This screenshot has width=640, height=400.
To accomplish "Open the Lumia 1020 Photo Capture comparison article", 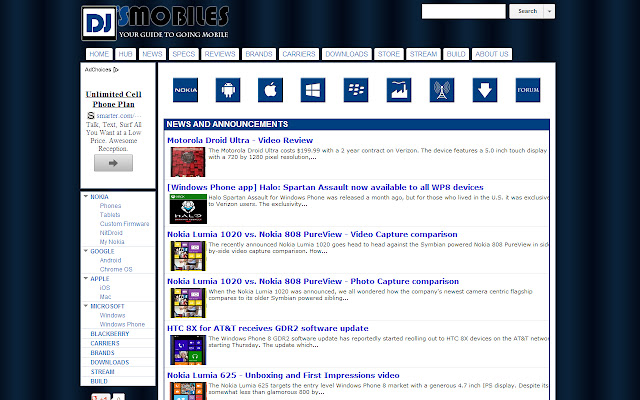I will coord(313,281).
